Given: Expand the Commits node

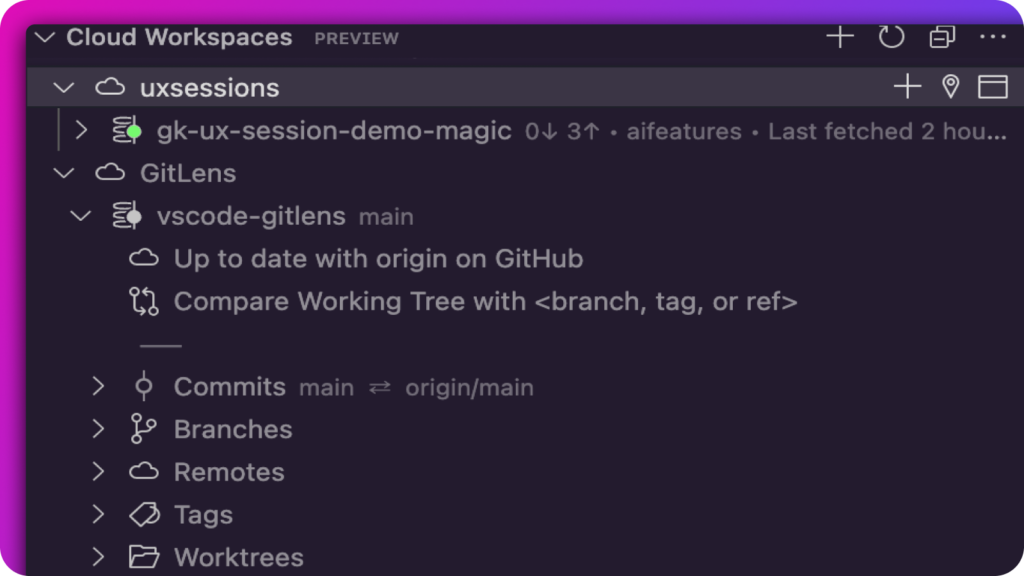Looking at the screenshot, I should 98,386.
